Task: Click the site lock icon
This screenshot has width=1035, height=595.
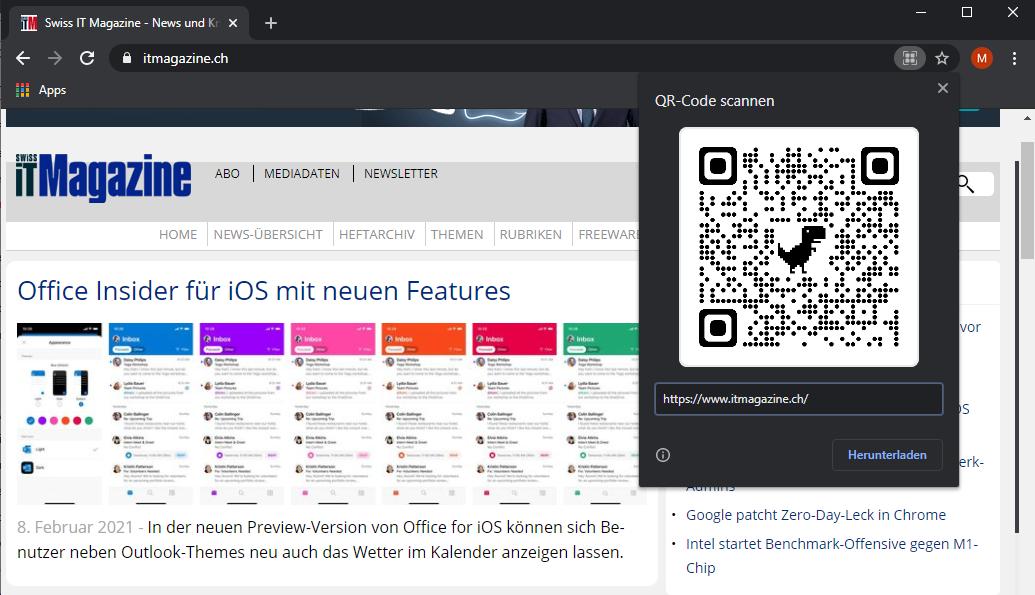Action: click(x=127, y=58)
